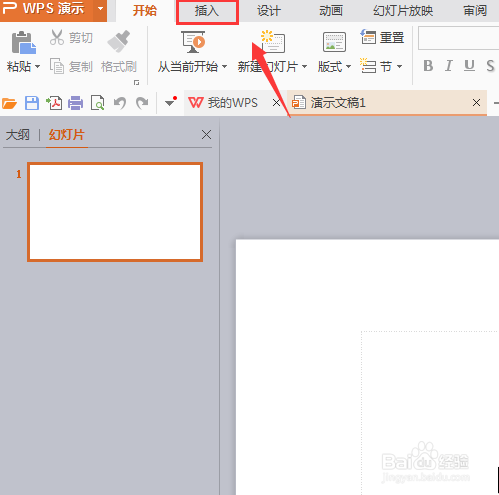Start slideshow from current slide icon

(x=193, y=42)
